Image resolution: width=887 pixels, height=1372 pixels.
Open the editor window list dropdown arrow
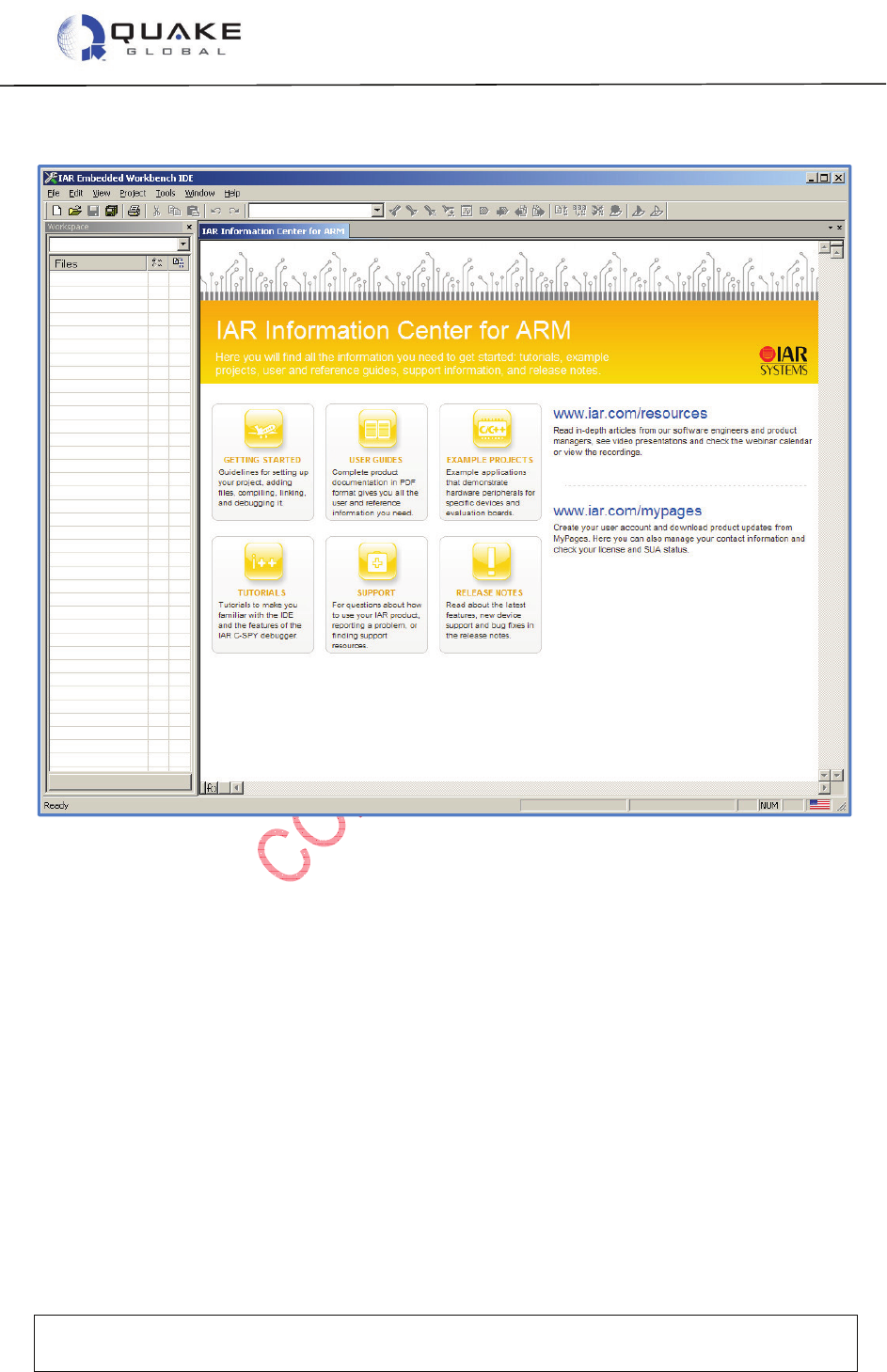[830, 228]
